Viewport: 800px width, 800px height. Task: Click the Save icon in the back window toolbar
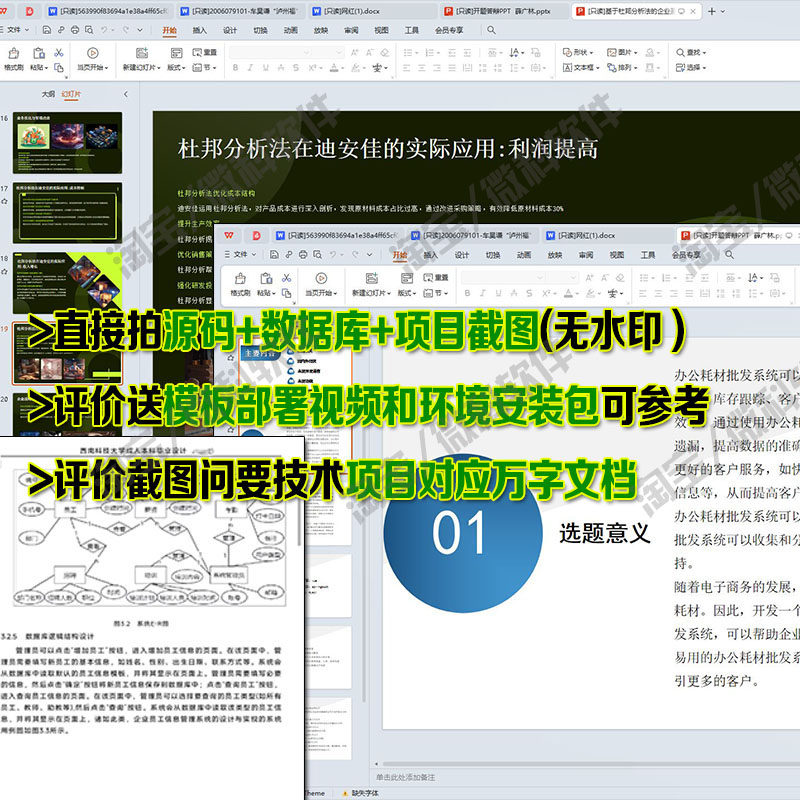[x=46, y=30]
